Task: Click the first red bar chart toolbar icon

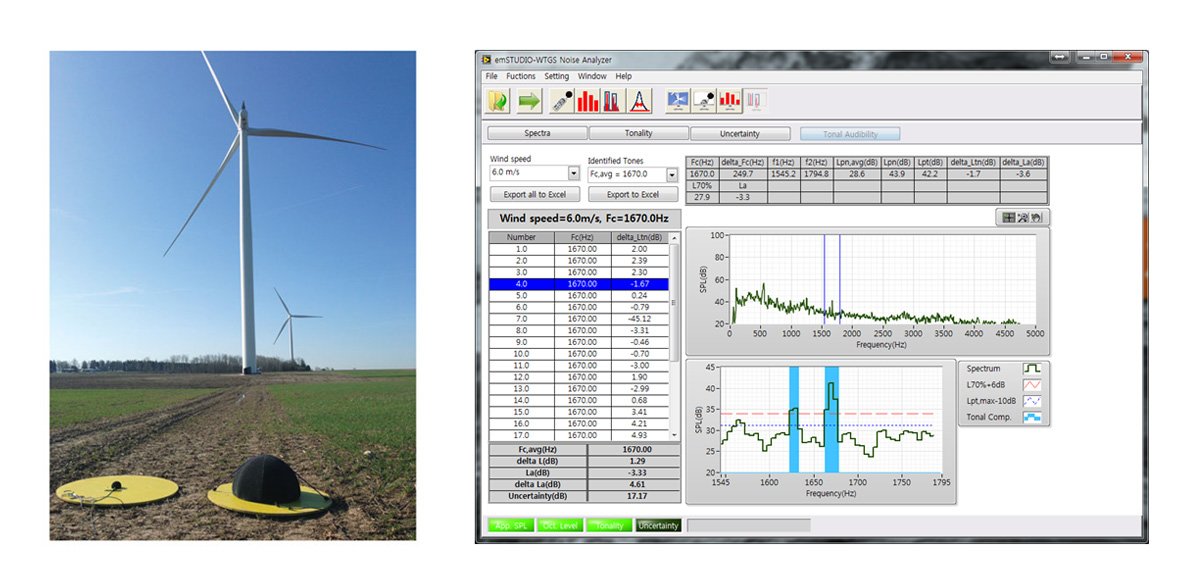Action: [x=588, y=100]
